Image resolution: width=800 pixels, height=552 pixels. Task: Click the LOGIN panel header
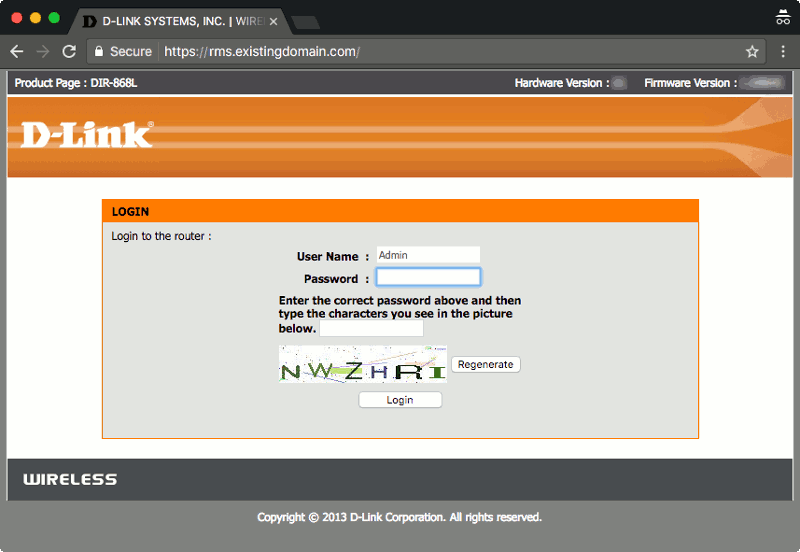(400, 211)
